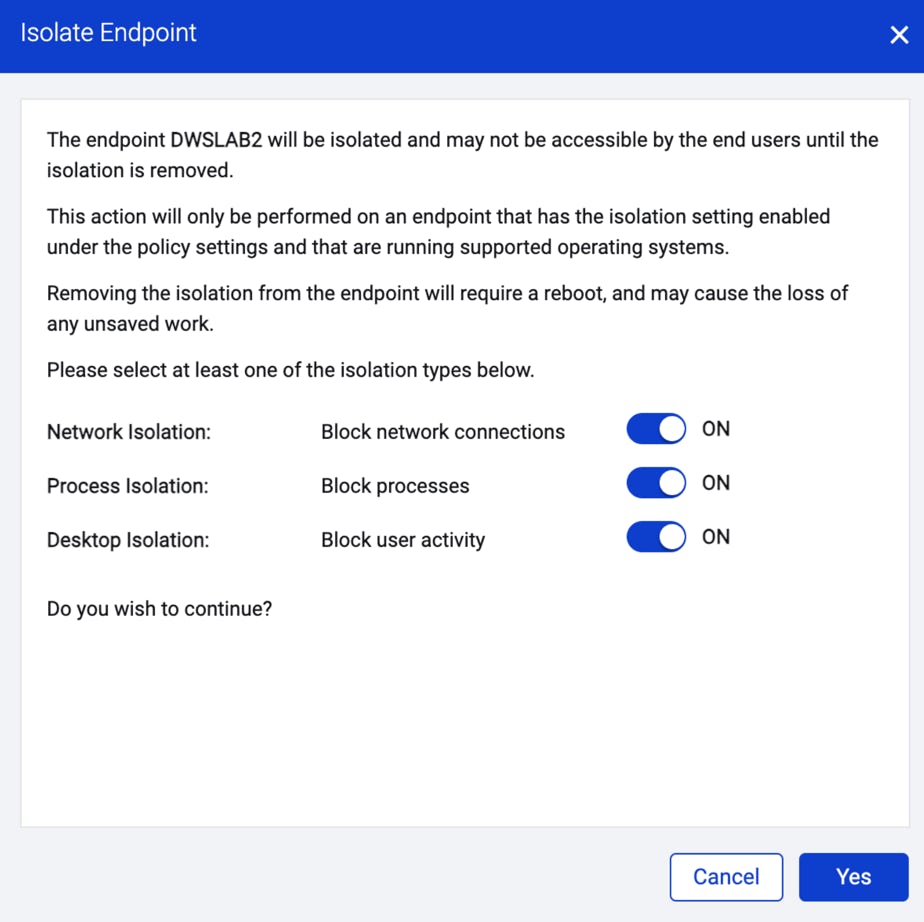Confirm isolation with Yes button
Viewport: 924px width, 922px height.
[x=853, y=877]
